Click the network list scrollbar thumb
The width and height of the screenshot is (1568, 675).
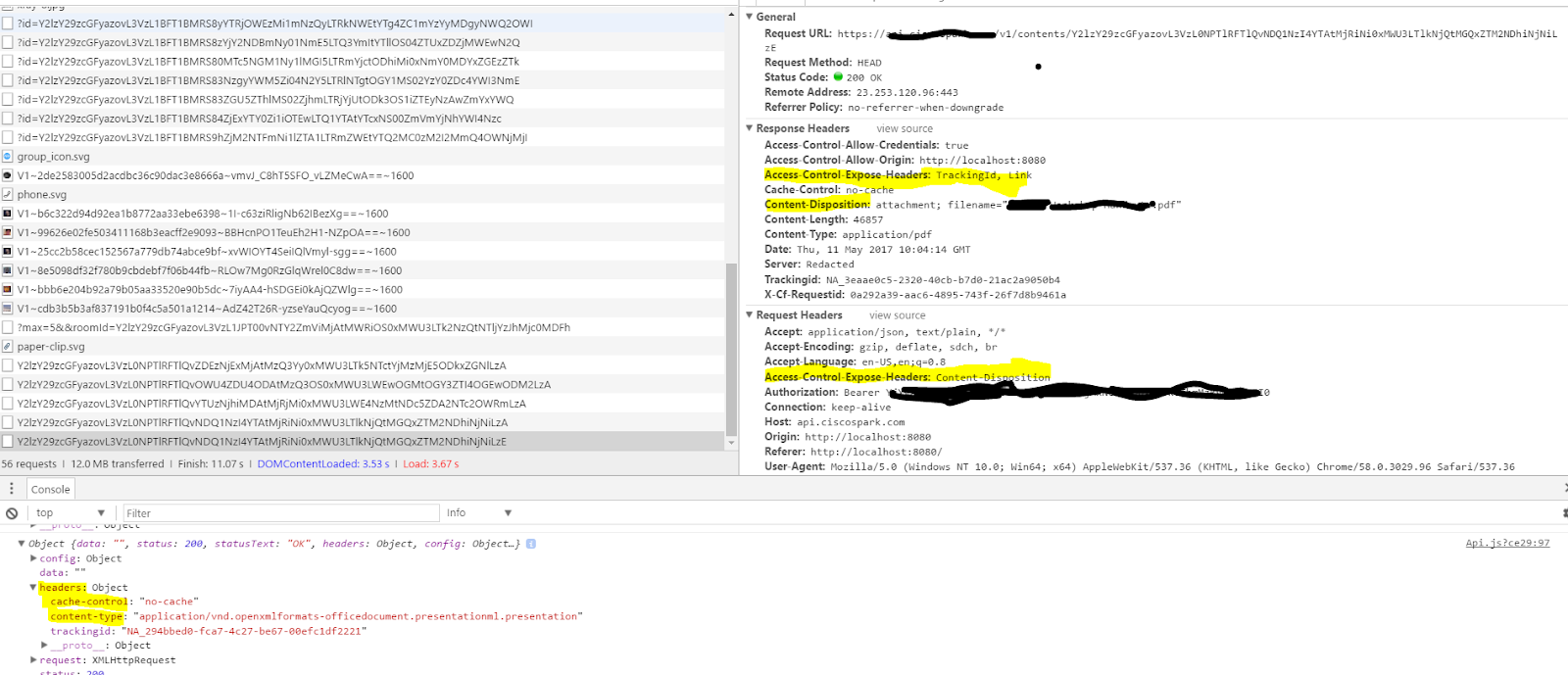coord(730,349)
